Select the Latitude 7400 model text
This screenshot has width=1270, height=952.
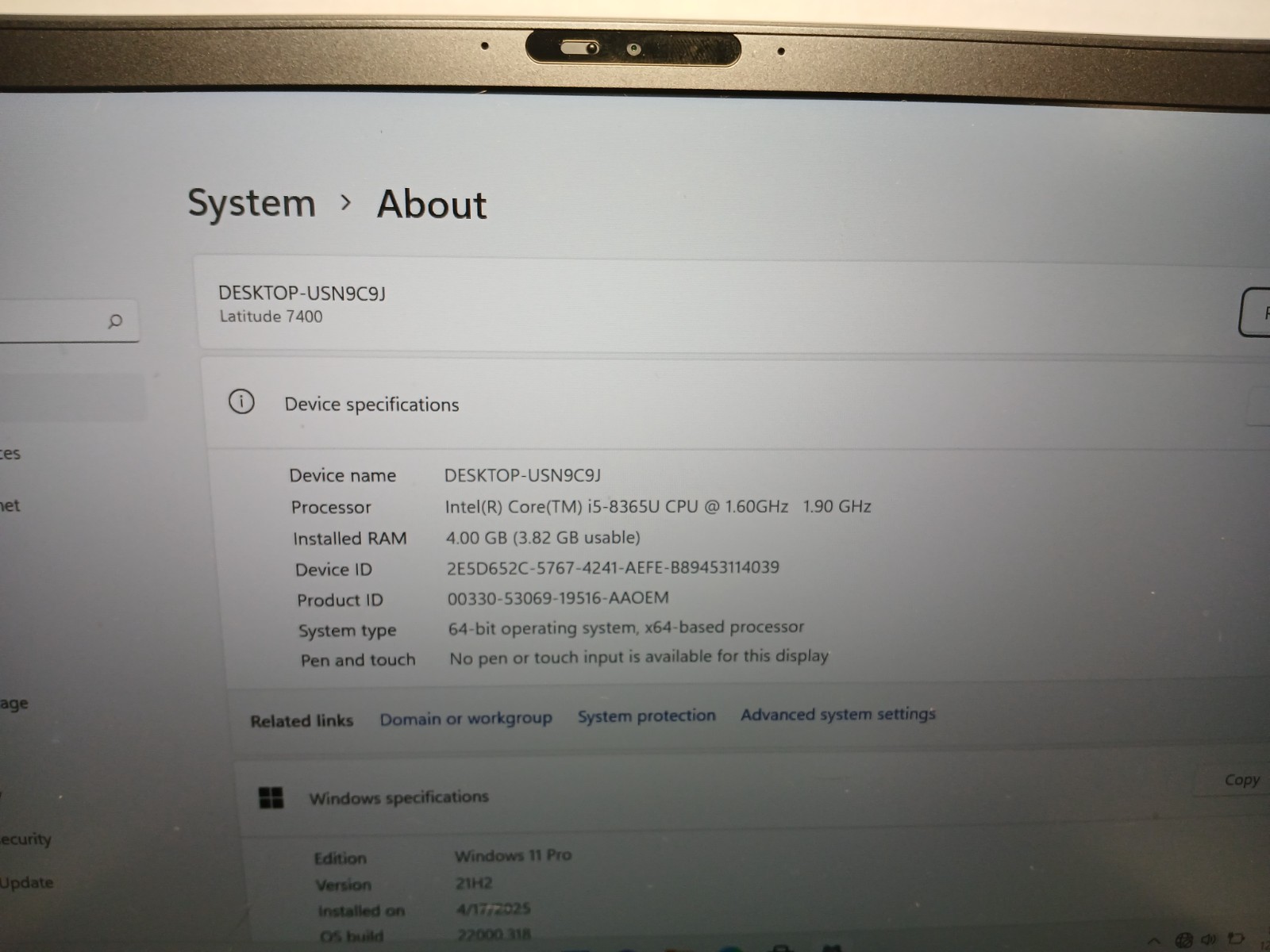pyautogui.click(x=271, y=317)
